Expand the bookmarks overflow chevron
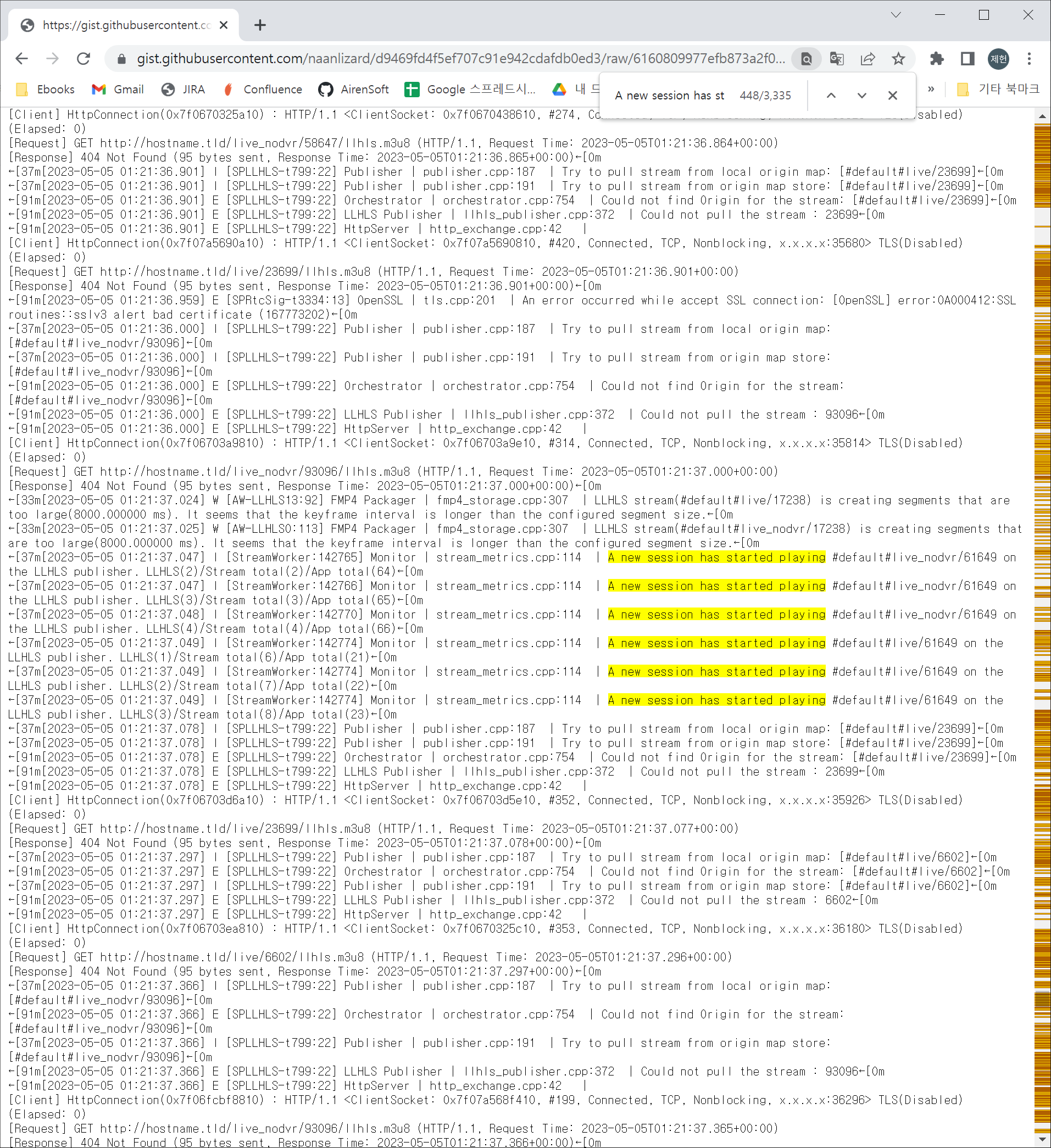 (932, 89)
